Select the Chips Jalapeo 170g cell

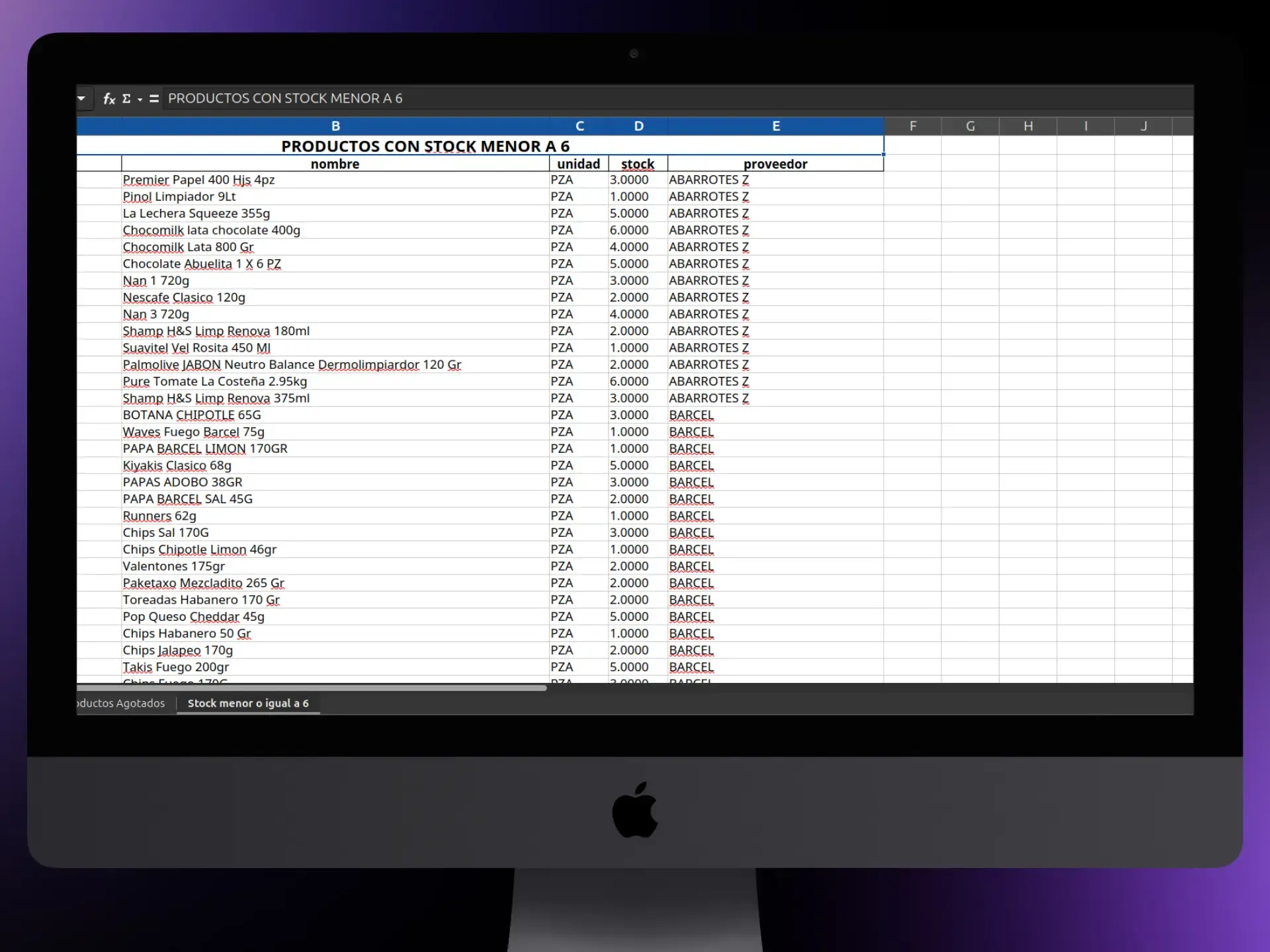click(335, 651)
